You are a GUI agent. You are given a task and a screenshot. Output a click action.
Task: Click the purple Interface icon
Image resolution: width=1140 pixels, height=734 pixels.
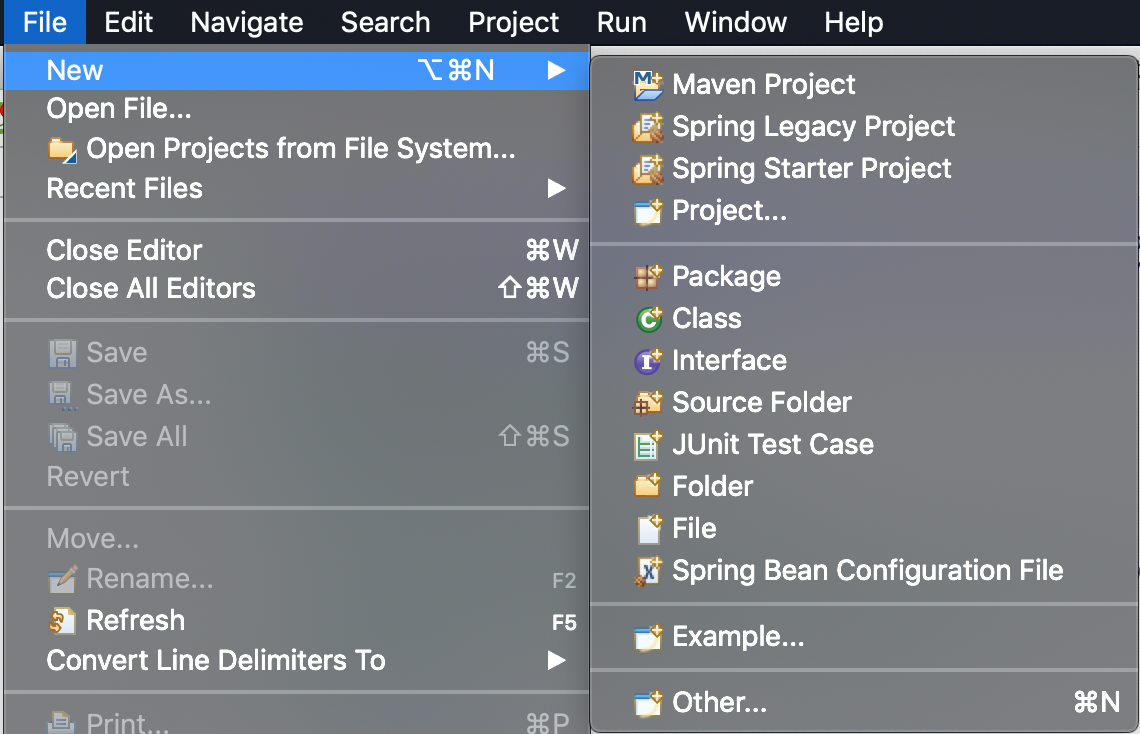648,361
